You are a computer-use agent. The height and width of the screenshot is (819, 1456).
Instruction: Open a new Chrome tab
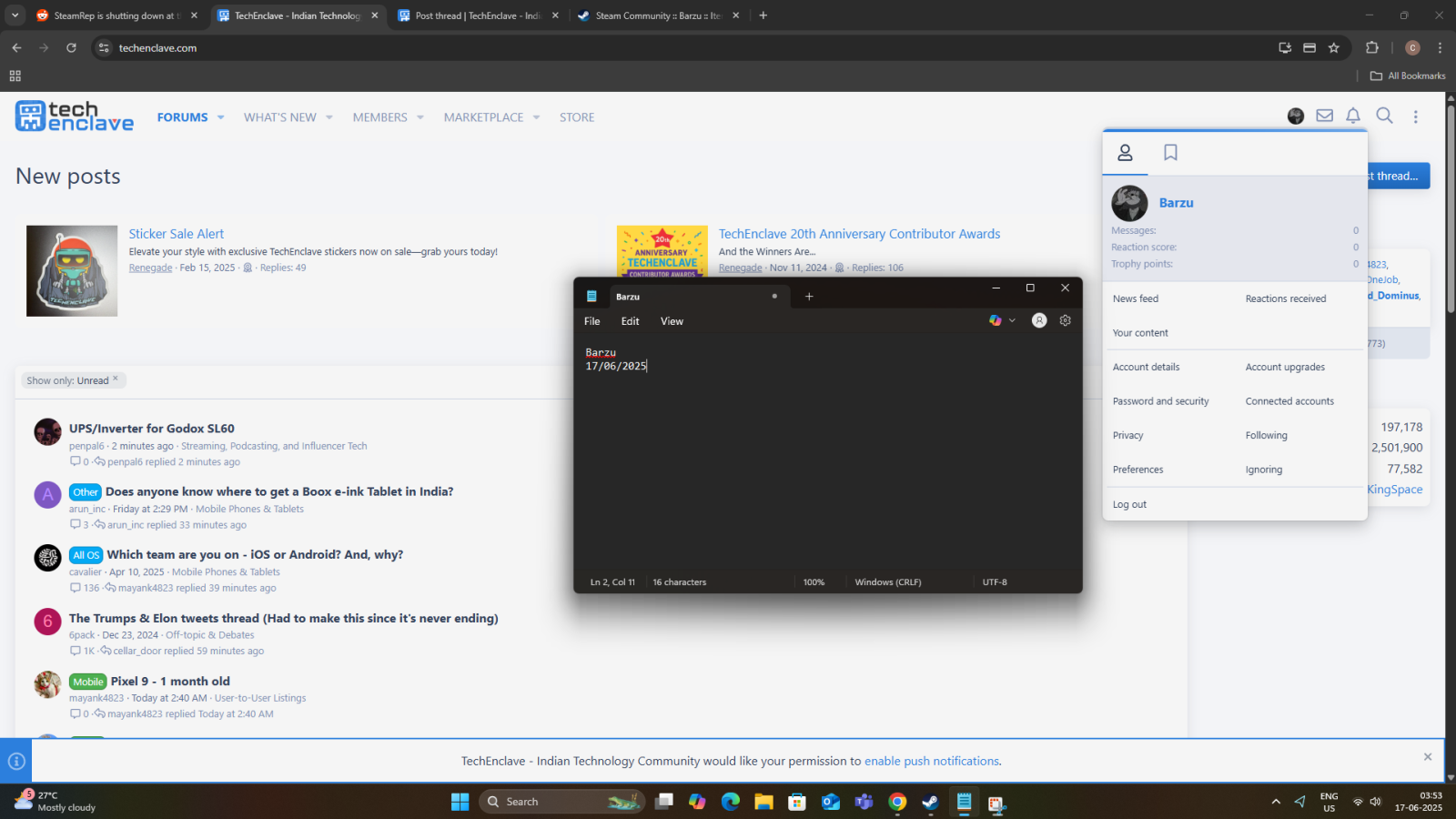tap(763, 15)
